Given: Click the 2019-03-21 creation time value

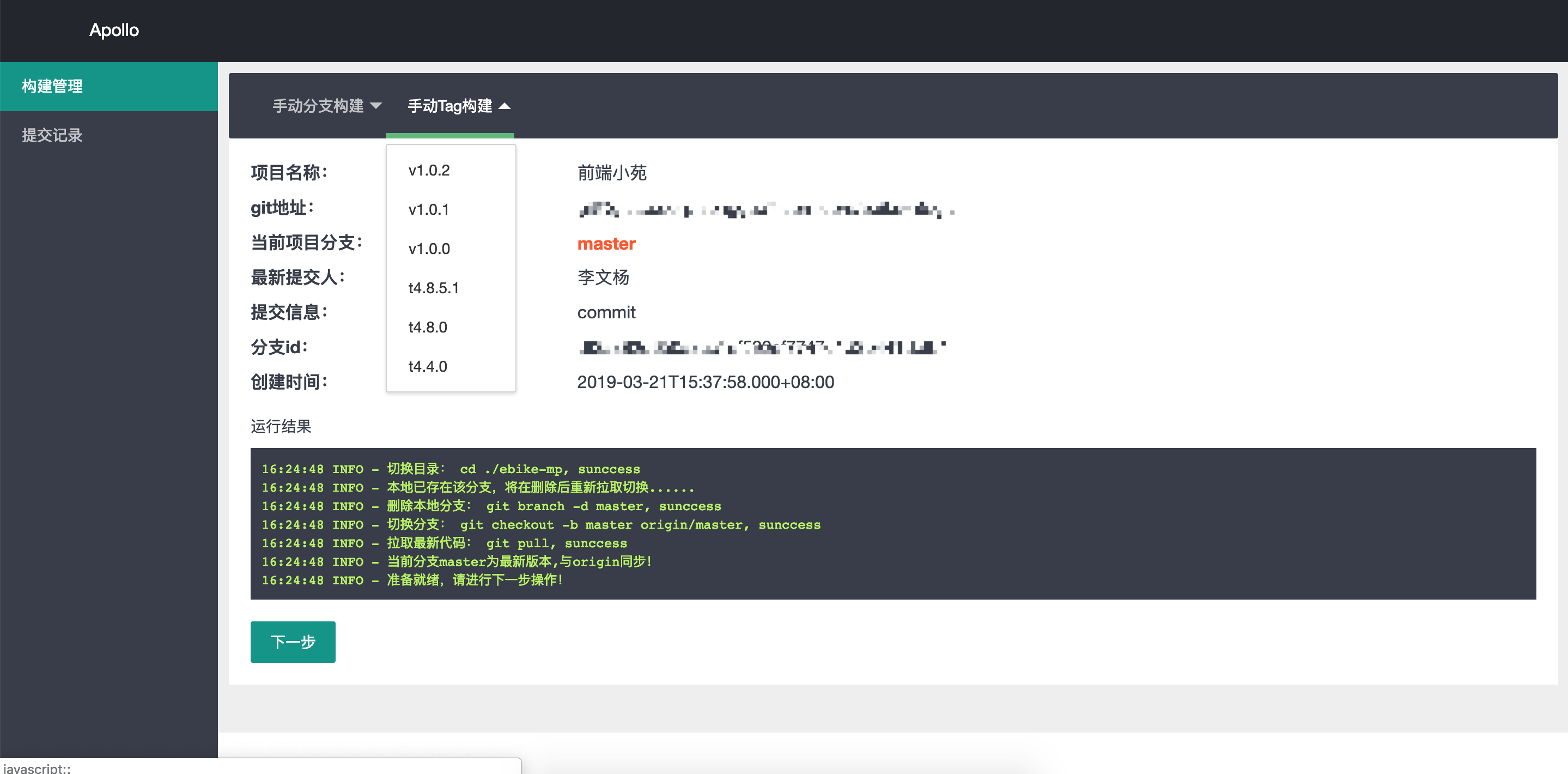Looking at the screenshot, I should click(706, 383).
